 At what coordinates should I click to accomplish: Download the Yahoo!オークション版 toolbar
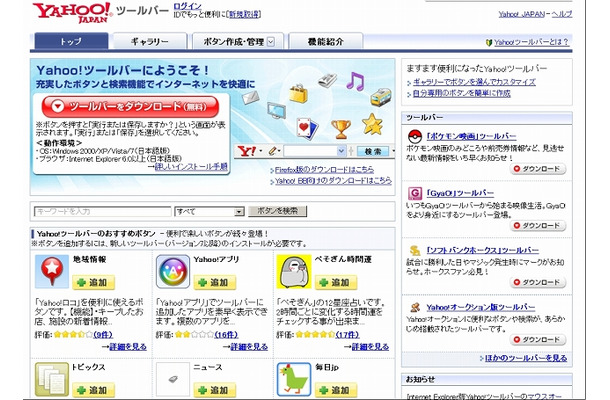click(538, 340)
